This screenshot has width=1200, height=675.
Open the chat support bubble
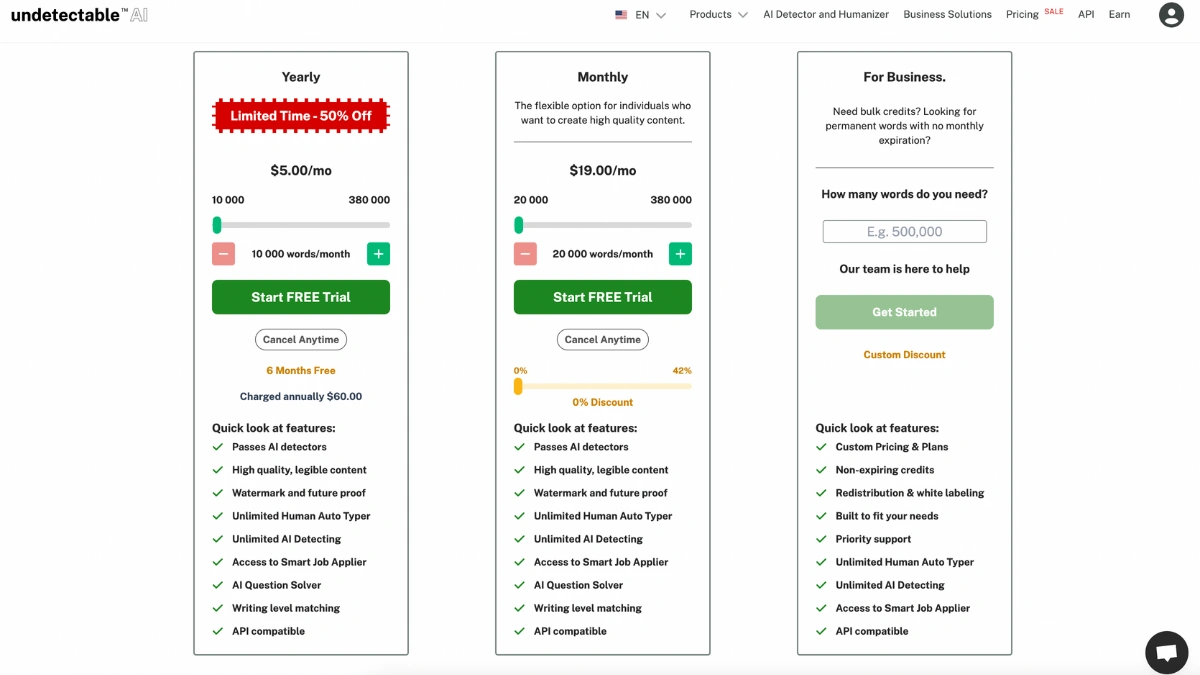pyautogui.click(x=1166, y=652)
